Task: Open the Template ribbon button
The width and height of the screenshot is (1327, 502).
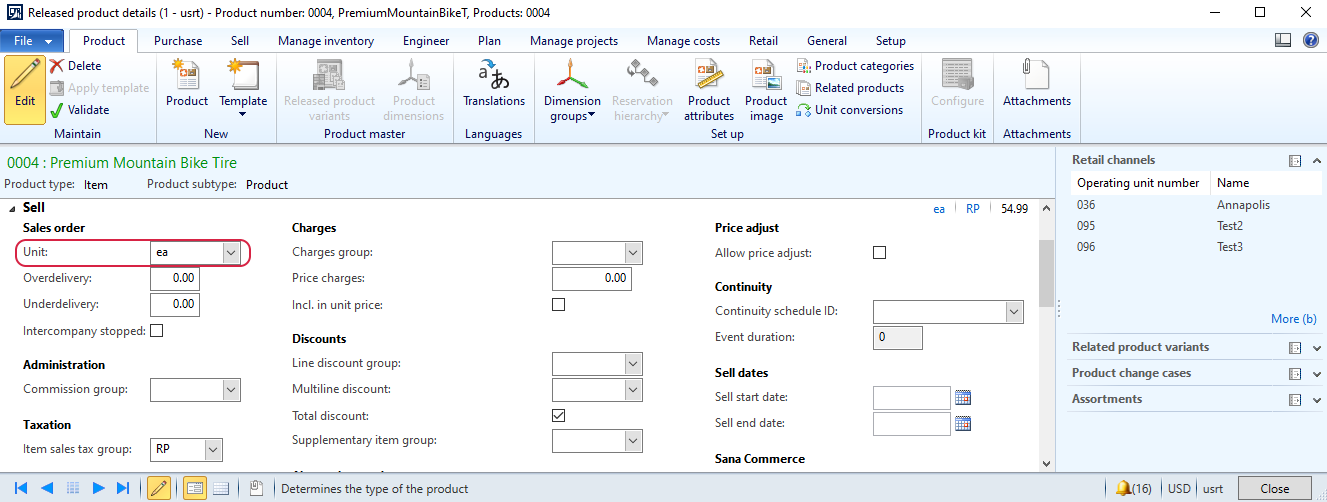Action: pos(244,88)
